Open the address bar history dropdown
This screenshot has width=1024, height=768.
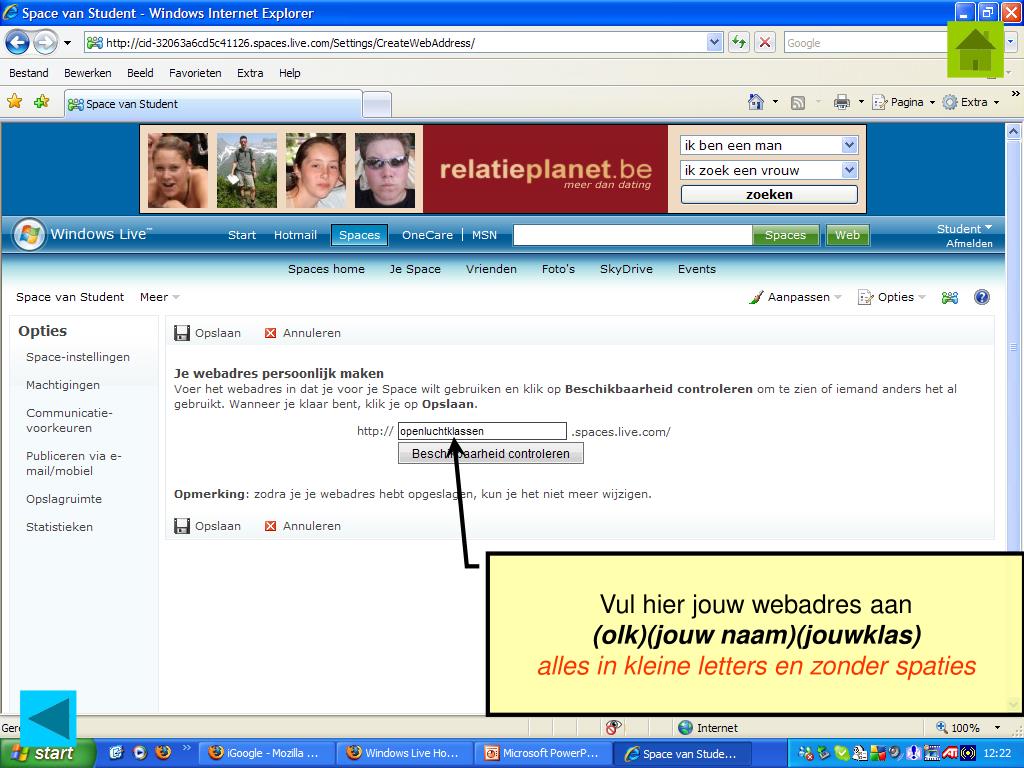[714, 43]
